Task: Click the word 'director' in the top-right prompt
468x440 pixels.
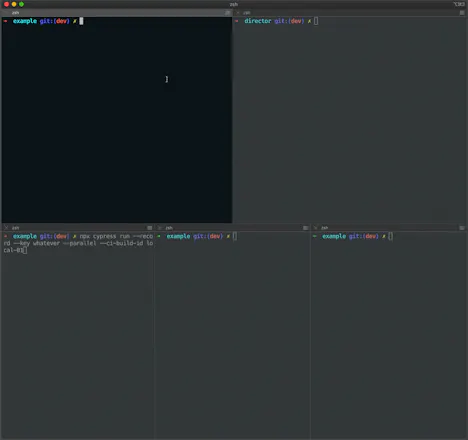Action: 258,21
